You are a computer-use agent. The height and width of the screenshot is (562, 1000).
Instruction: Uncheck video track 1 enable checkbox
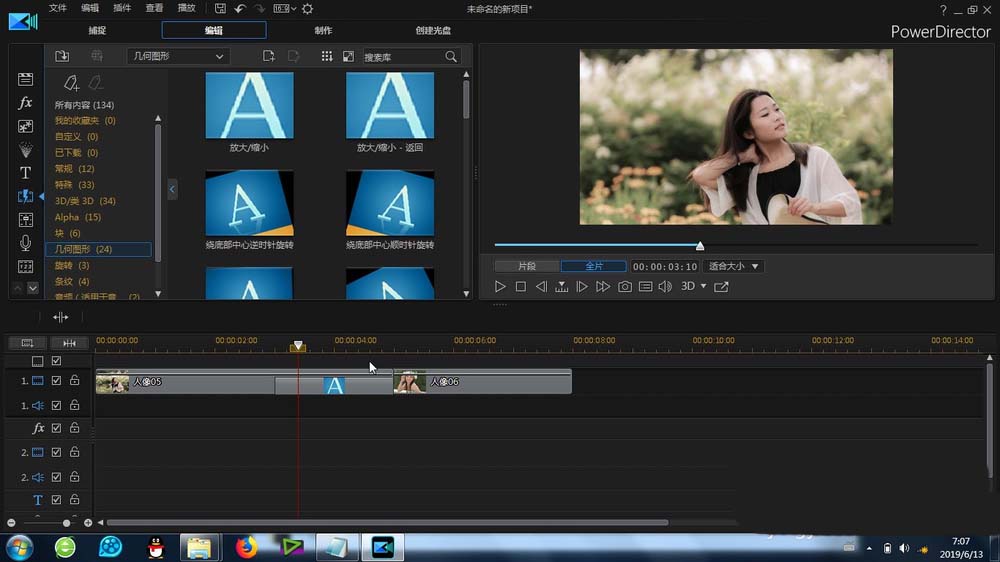click(x=57, y=381)
